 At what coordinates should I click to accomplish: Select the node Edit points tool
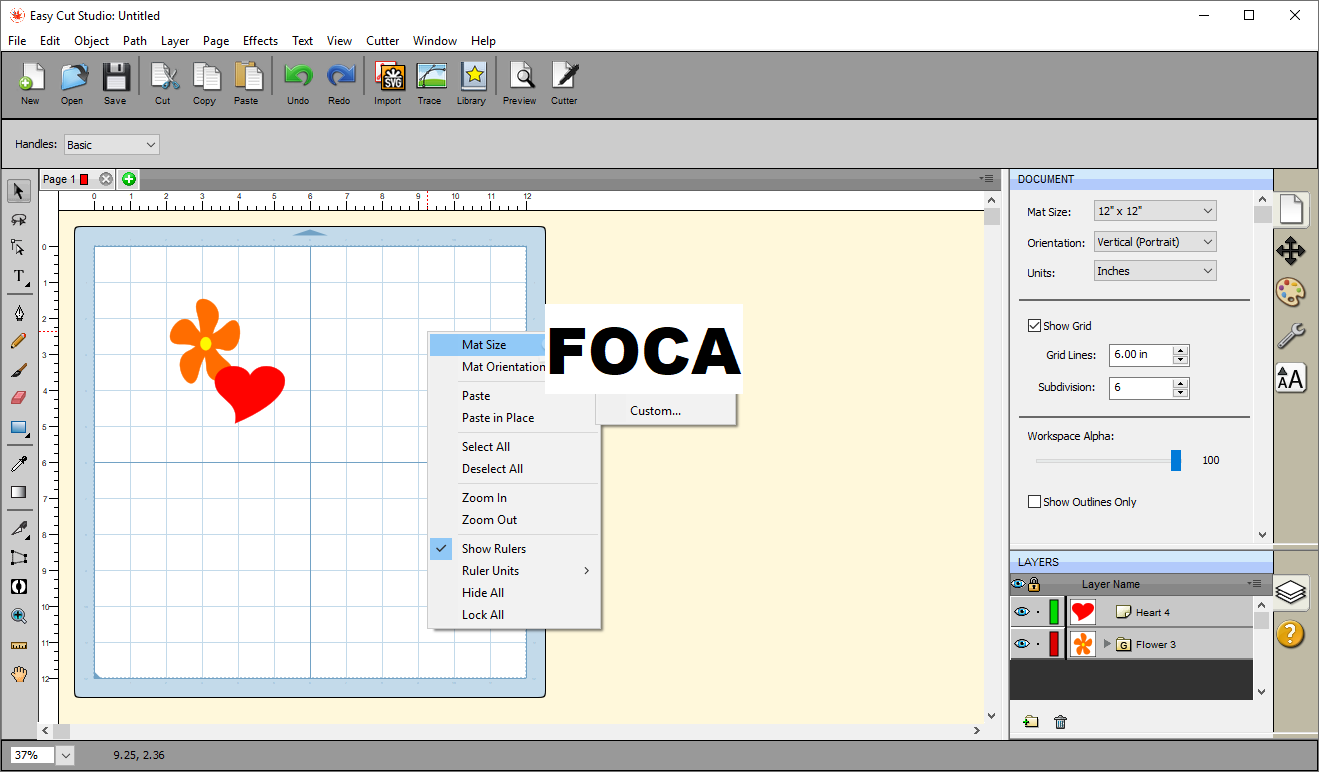19,247
